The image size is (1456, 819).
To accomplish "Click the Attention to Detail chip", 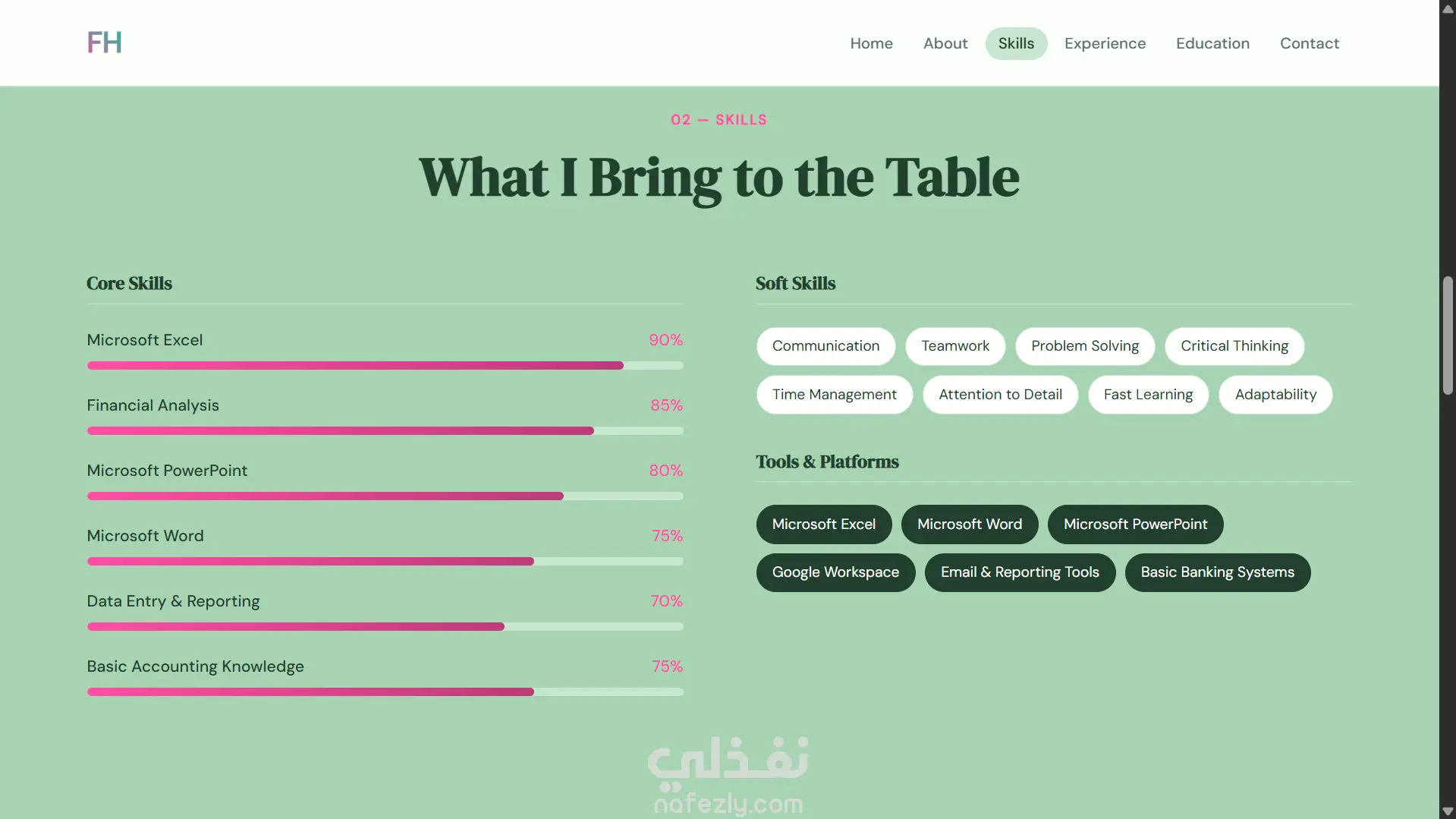I will click(x=1000, y=395).
